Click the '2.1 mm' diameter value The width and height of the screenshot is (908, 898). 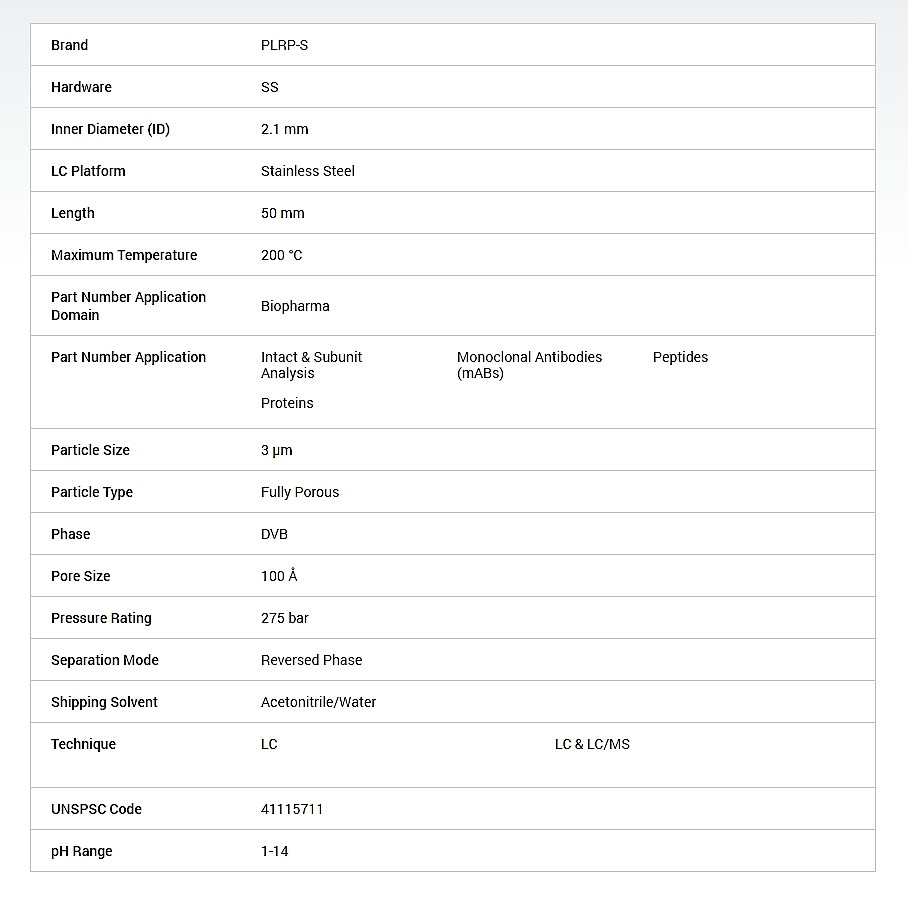click(285, 129)
